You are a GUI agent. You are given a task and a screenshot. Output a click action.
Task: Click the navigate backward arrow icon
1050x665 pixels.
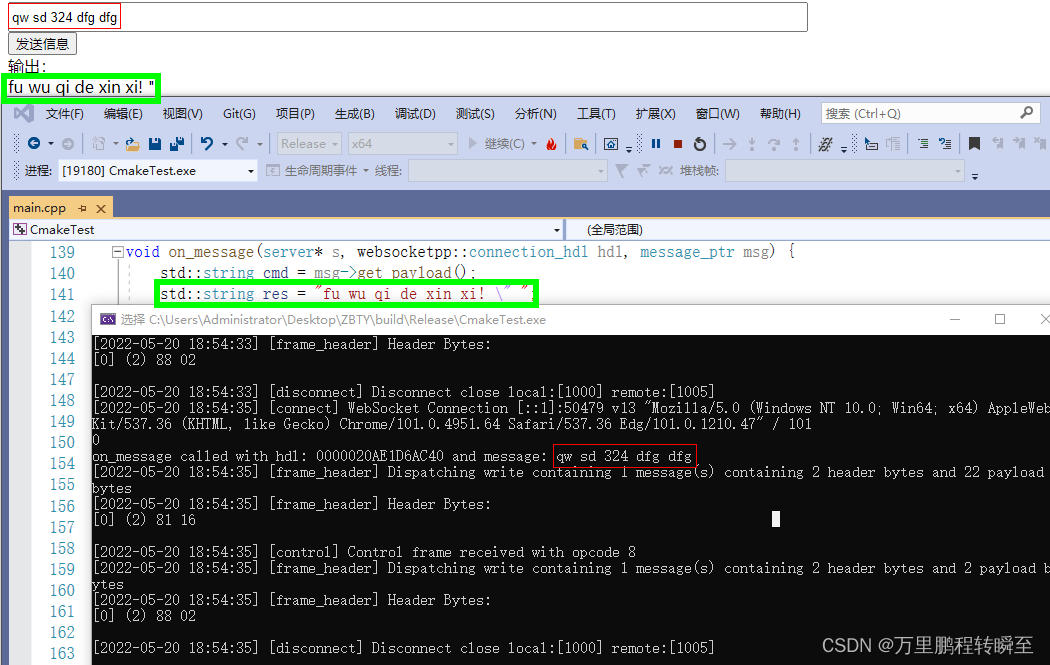tap(34, 143)
